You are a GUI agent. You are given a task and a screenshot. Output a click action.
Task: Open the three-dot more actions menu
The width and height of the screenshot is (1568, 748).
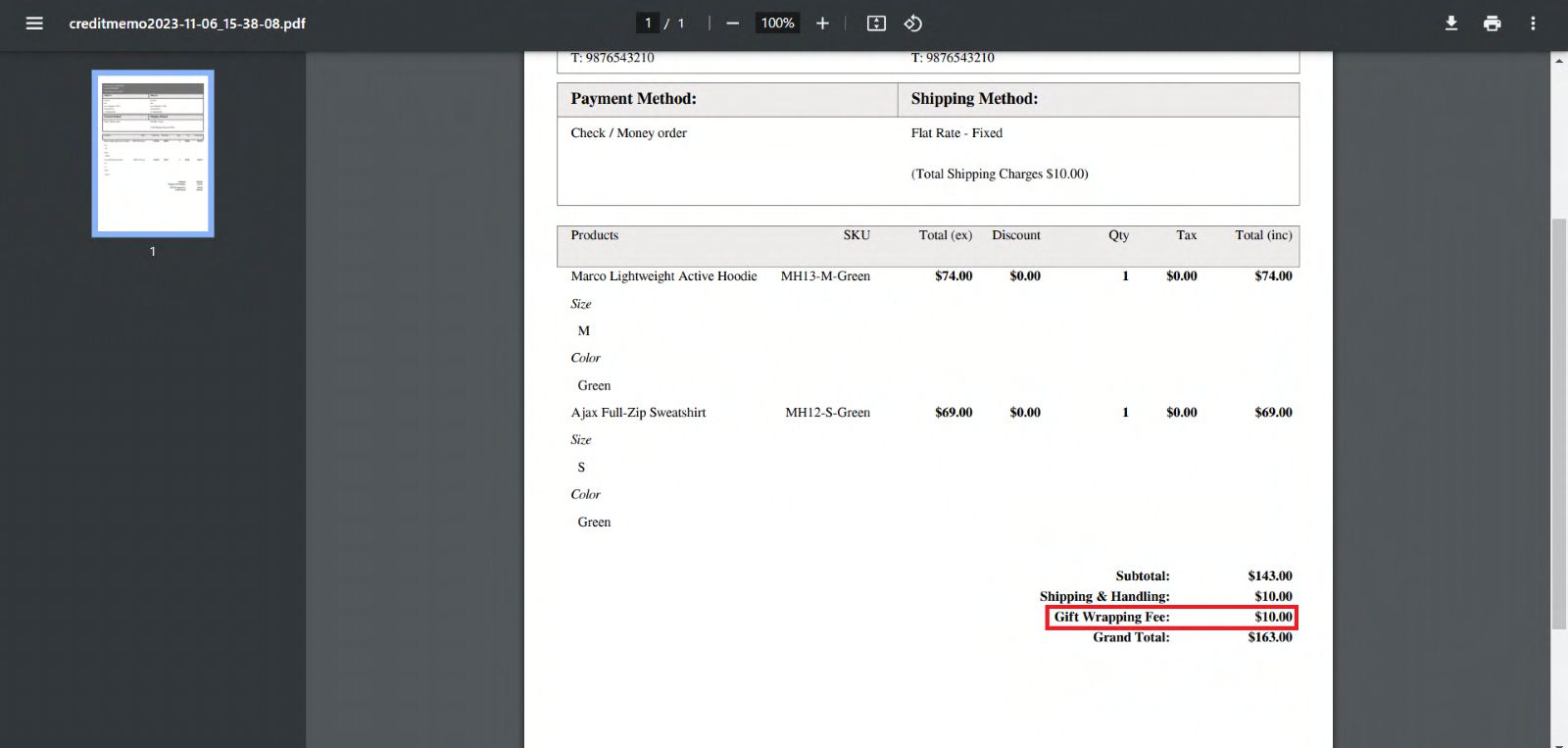1533,24
